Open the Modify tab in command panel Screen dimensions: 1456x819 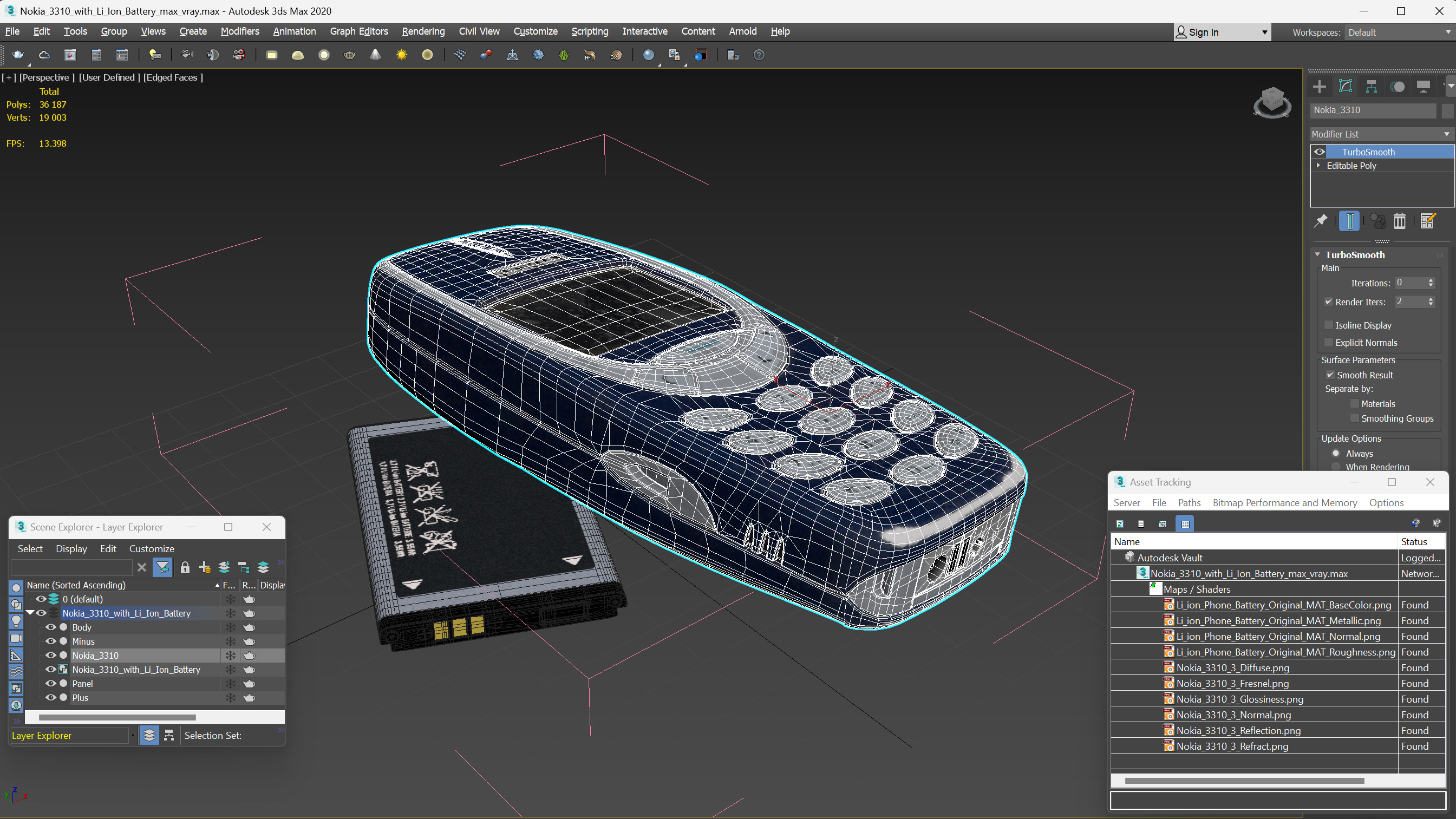pyautogui.click(x=1345, y=87)
